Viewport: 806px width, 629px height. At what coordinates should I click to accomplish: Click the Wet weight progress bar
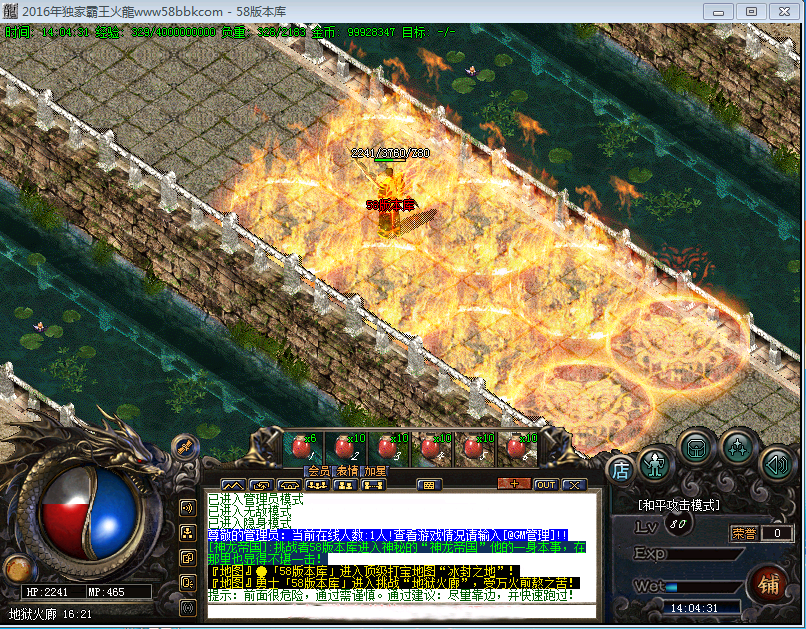(704, 587)
